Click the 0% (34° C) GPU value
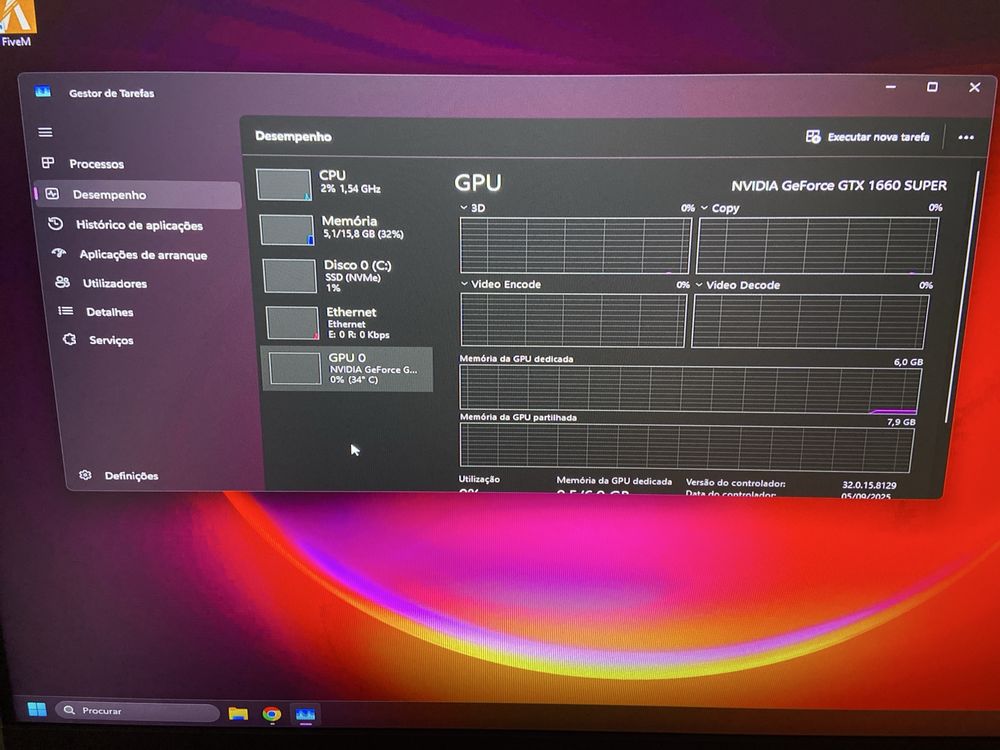This screenshot has width=1000, height=750. point(354,379)
